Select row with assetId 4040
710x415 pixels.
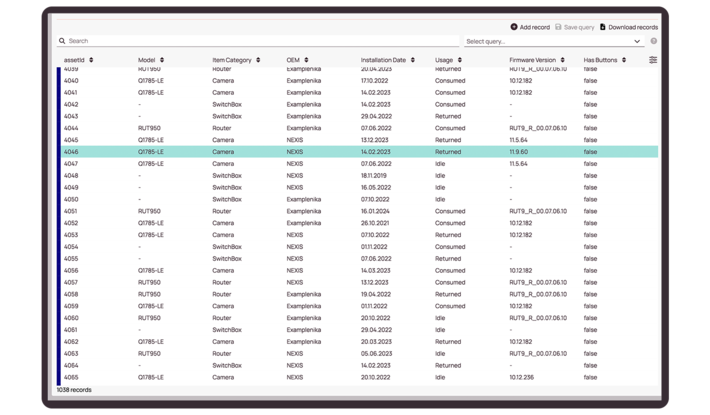coord(360,81)
